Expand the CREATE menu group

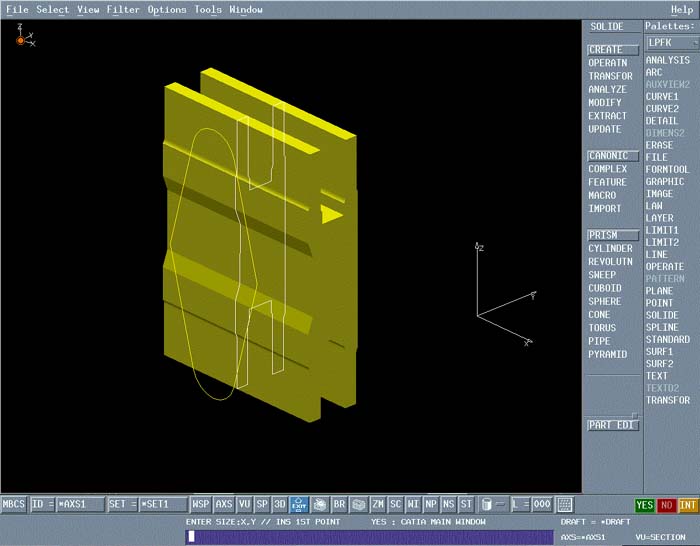point(606,49)
